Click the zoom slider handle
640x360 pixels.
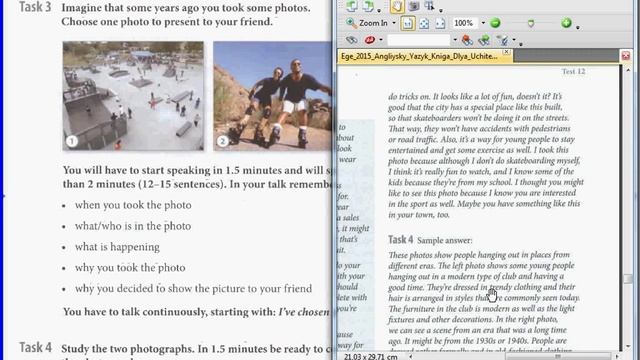(x=531, y=24)
